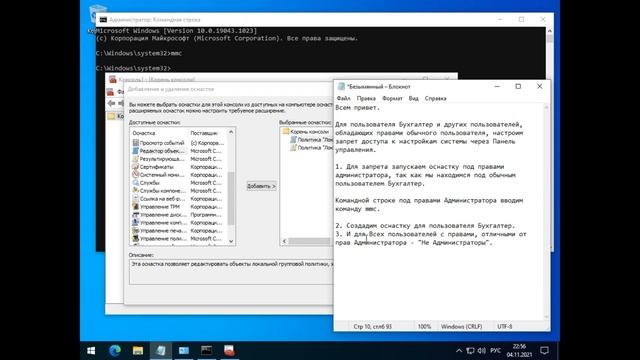
Task: Click the Корень консоли folder icon in selected snap-ins
Action: (286, 131)
